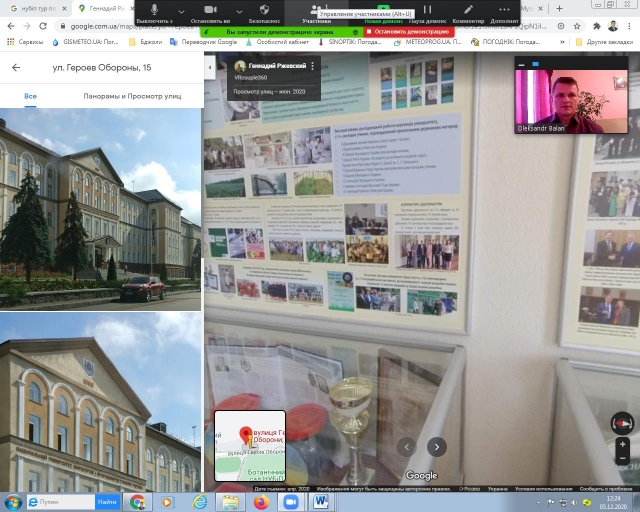This screenshot has width=640, height=512.
Task: Minimize the Oleksandr Balan video thumbnail
Action: (521, 65)
